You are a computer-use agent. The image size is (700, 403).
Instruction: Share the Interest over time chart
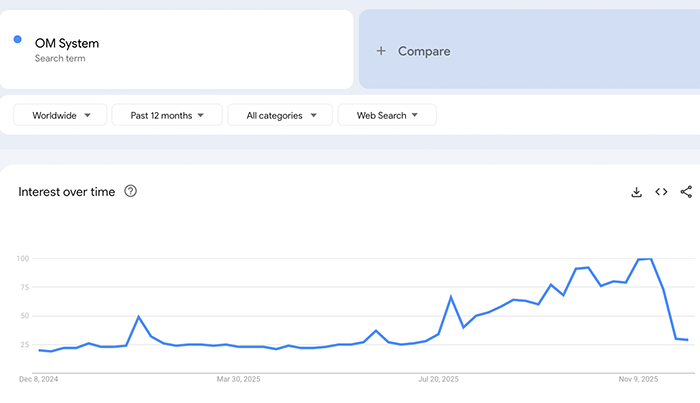tap(686, 192)
